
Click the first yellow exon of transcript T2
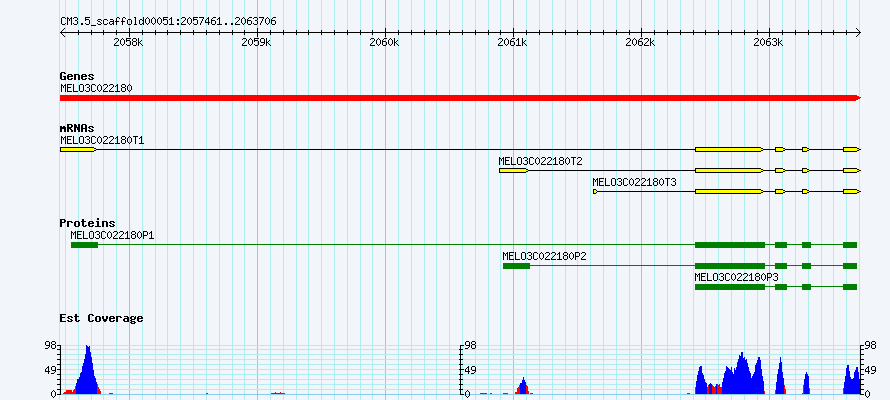514,170
